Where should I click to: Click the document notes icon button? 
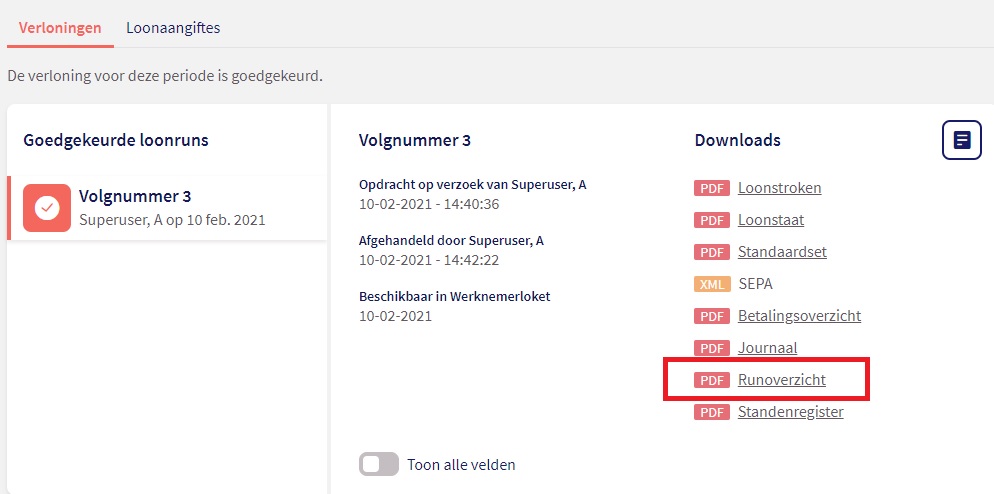pyautogui.click(x=961, y=139)
